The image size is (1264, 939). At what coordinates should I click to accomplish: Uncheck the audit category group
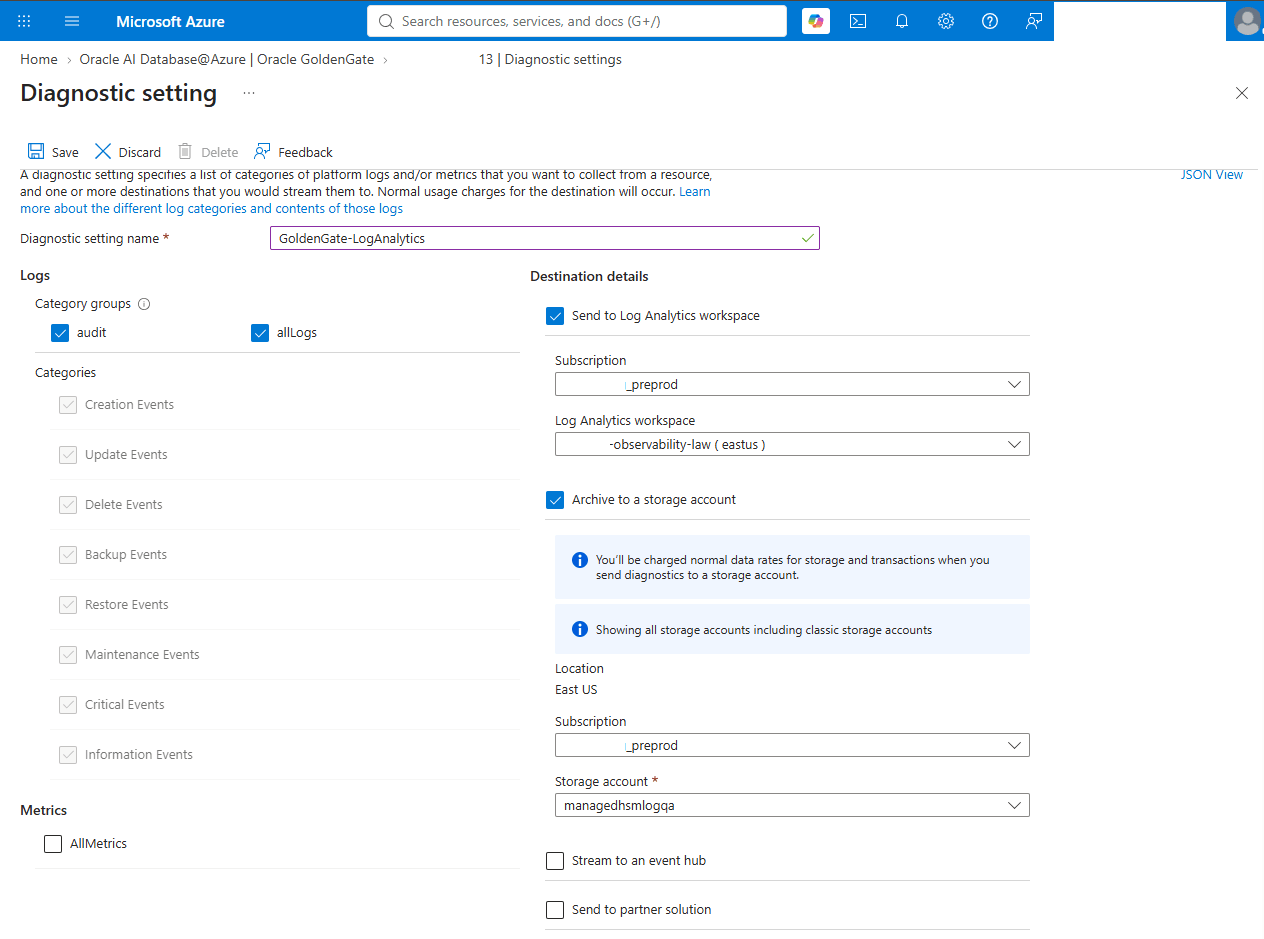(60, 333)
